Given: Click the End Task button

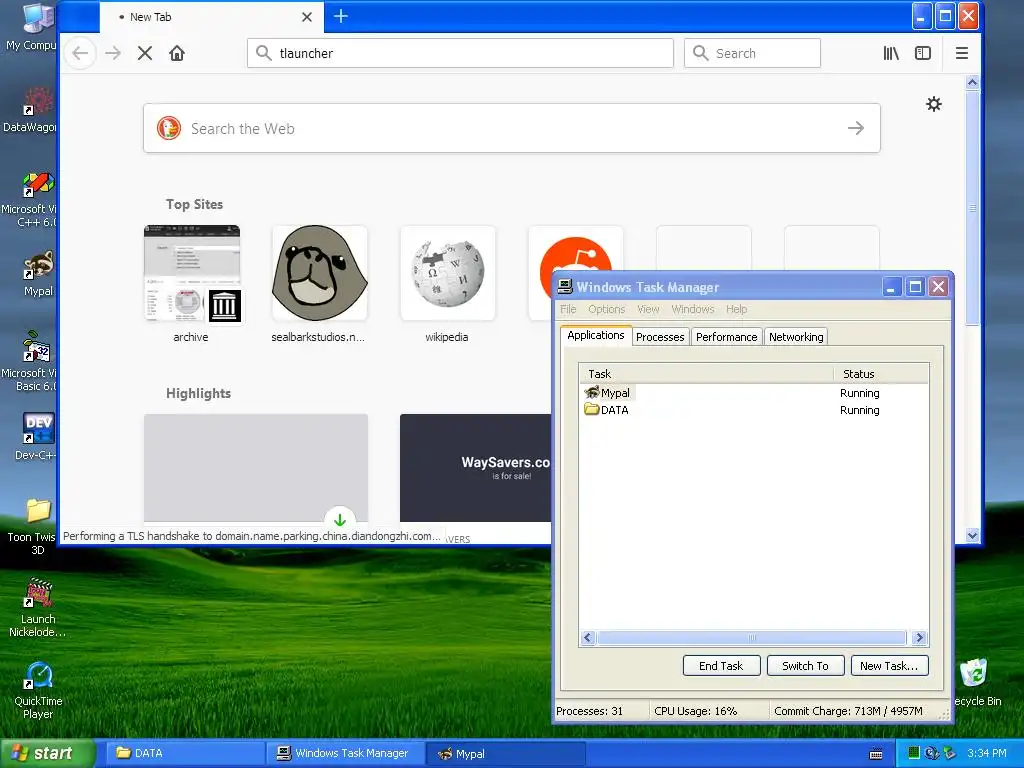Looking at the screenshot, I should [721, 665].
